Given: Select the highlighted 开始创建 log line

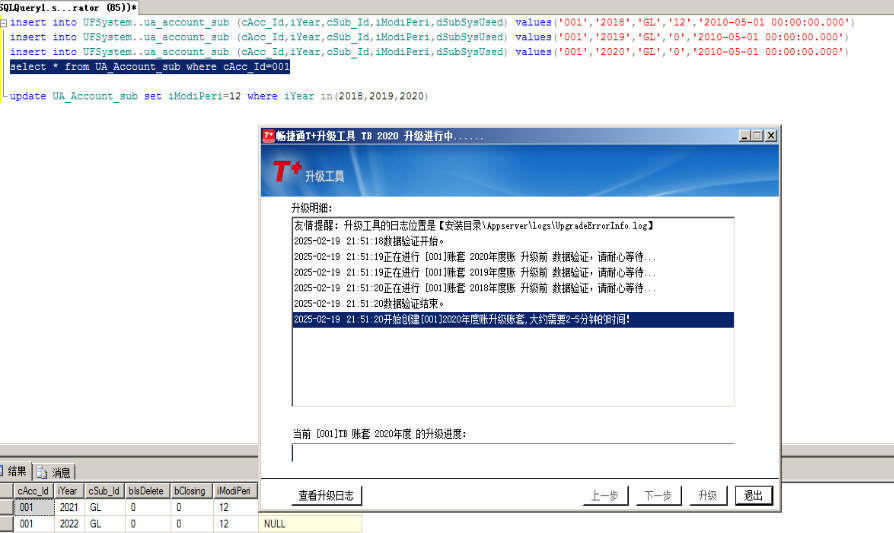Looking at the screenshot, I should 513,320.
